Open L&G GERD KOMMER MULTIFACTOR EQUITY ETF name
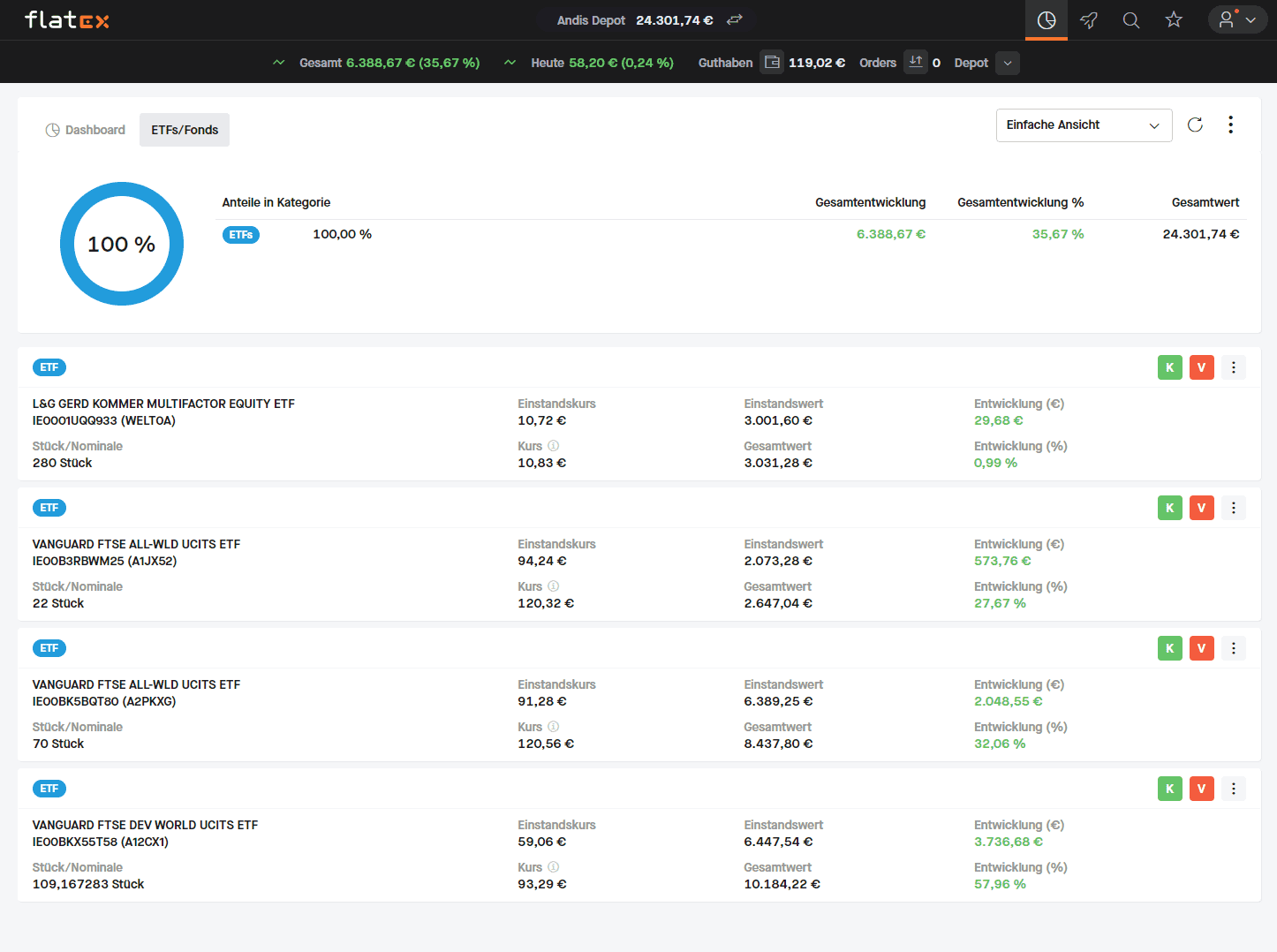The width and height of the screenshot is (1277, 952). point(163,404)
